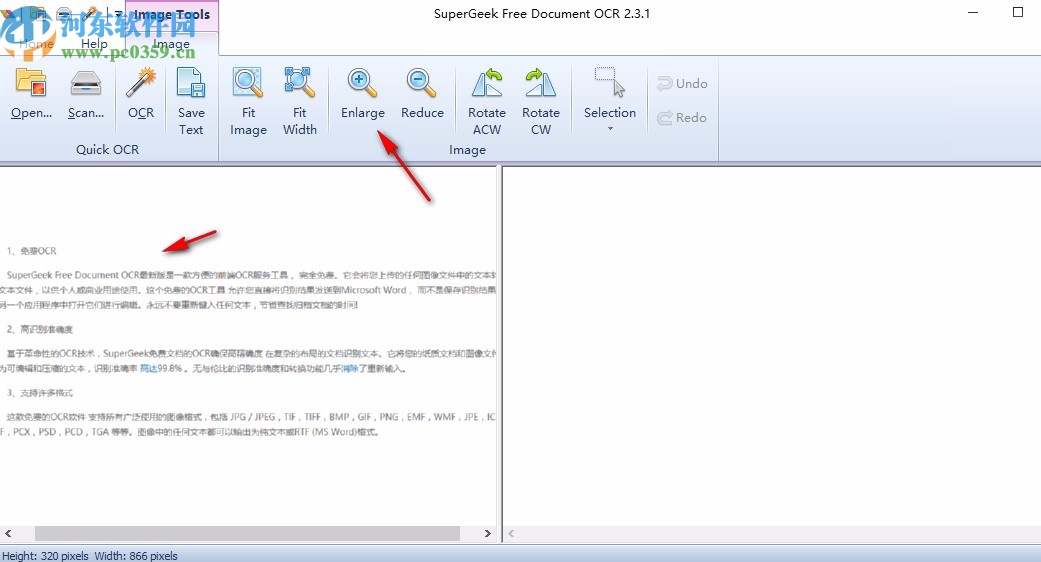Screen dimensions: 1041x562
Task: Open an image file with Open button
Action: click(x=31, y=94)
